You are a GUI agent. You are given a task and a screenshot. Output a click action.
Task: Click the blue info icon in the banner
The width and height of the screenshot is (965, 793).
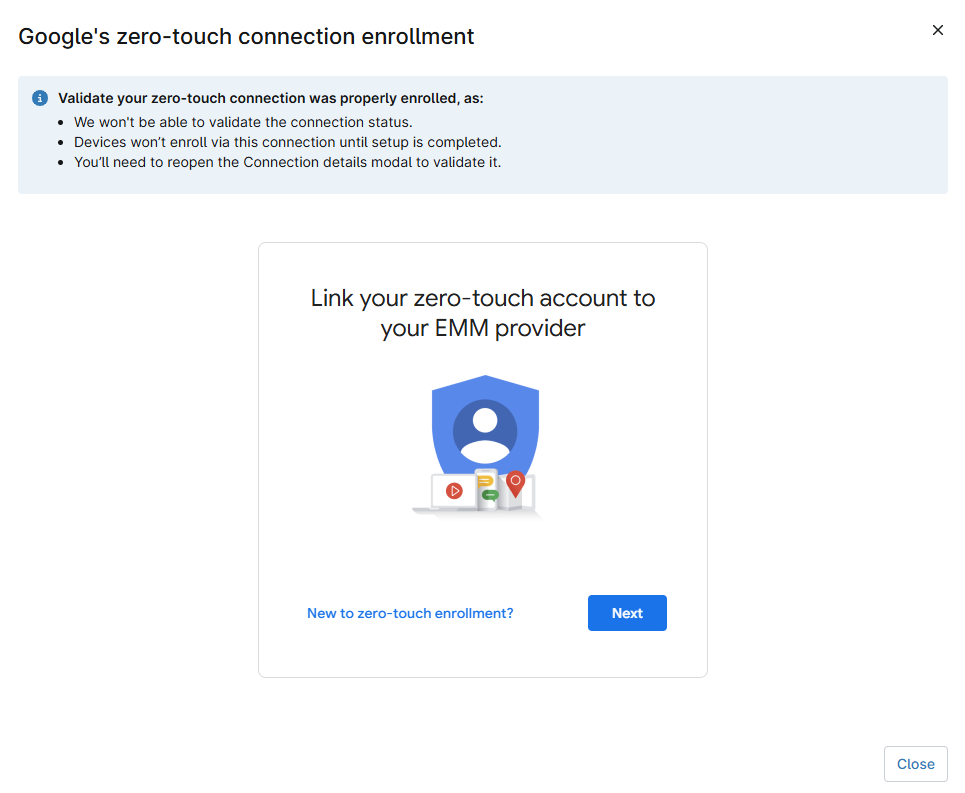click(39, 98)
